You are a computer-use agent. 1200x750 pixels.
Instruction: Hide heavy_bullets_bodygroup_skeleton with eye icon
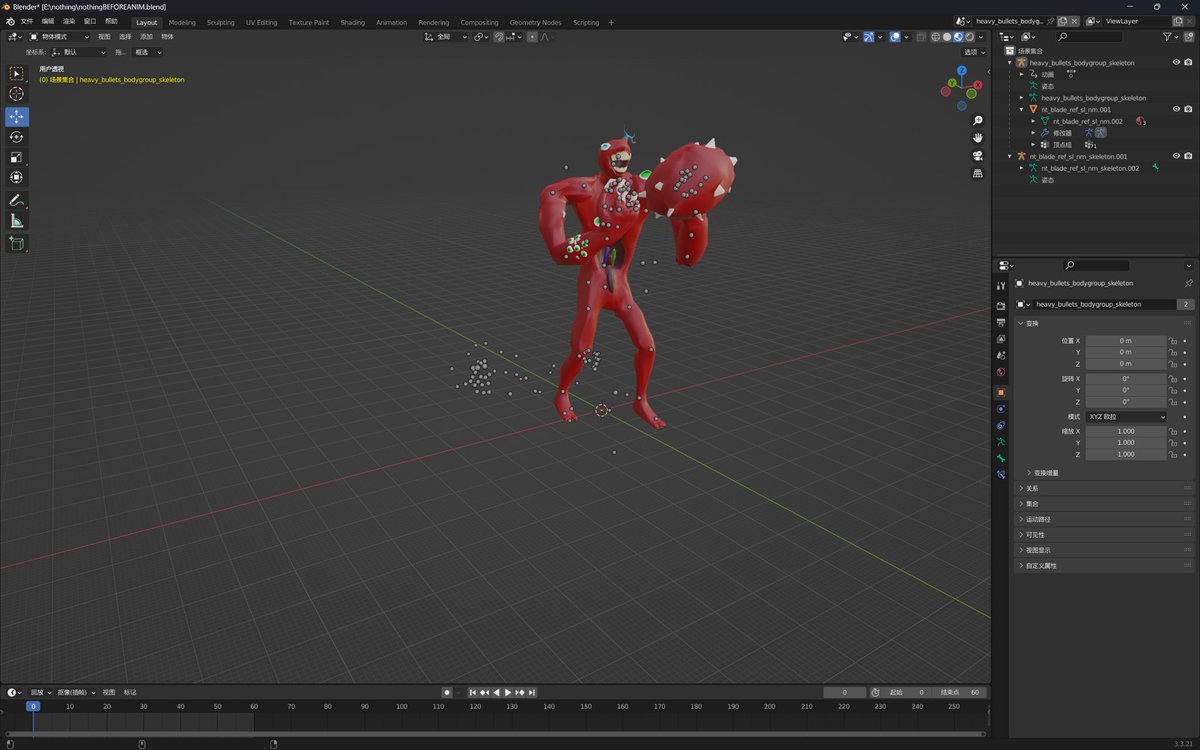(1176, 62)
